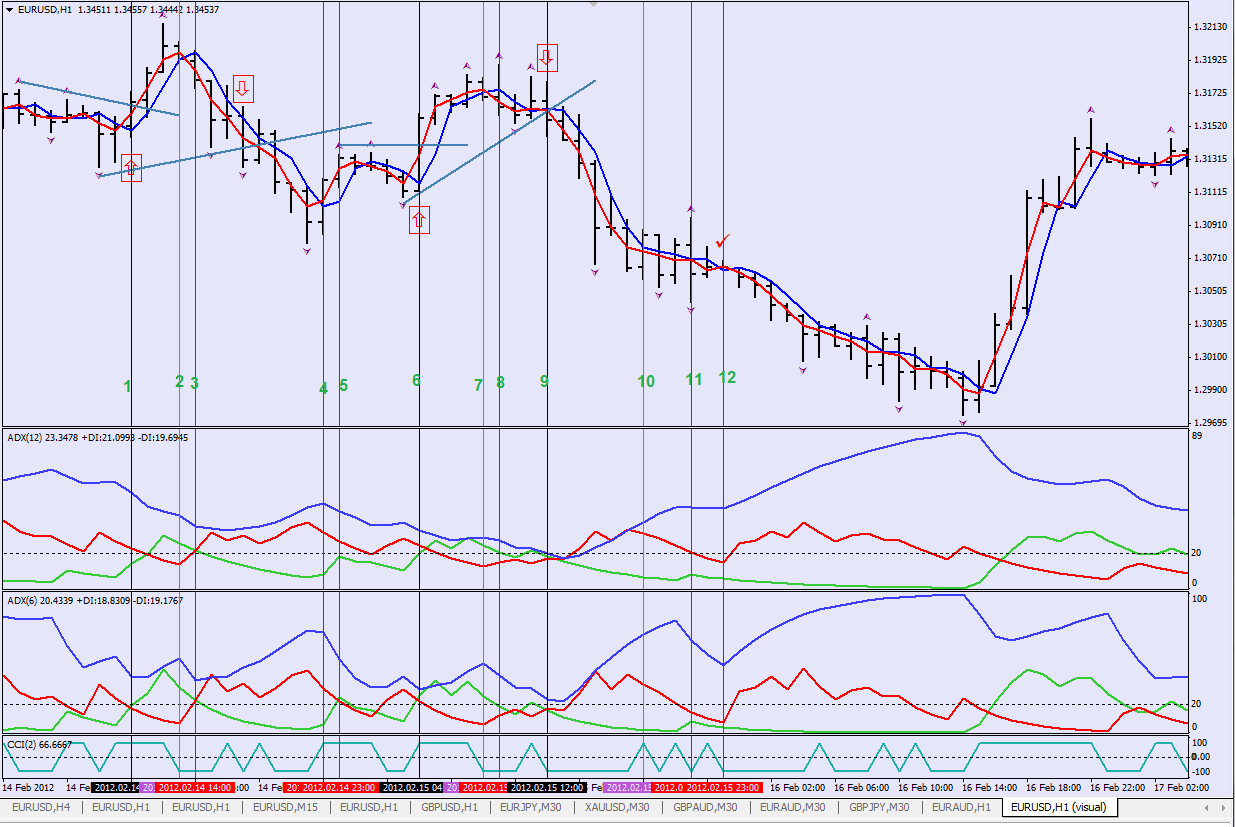Activate the EURUSD,H1 (visual) tab
The height and width of the screenshot is (827, 1235).
pyautogui.click(x=1059, y=807)
